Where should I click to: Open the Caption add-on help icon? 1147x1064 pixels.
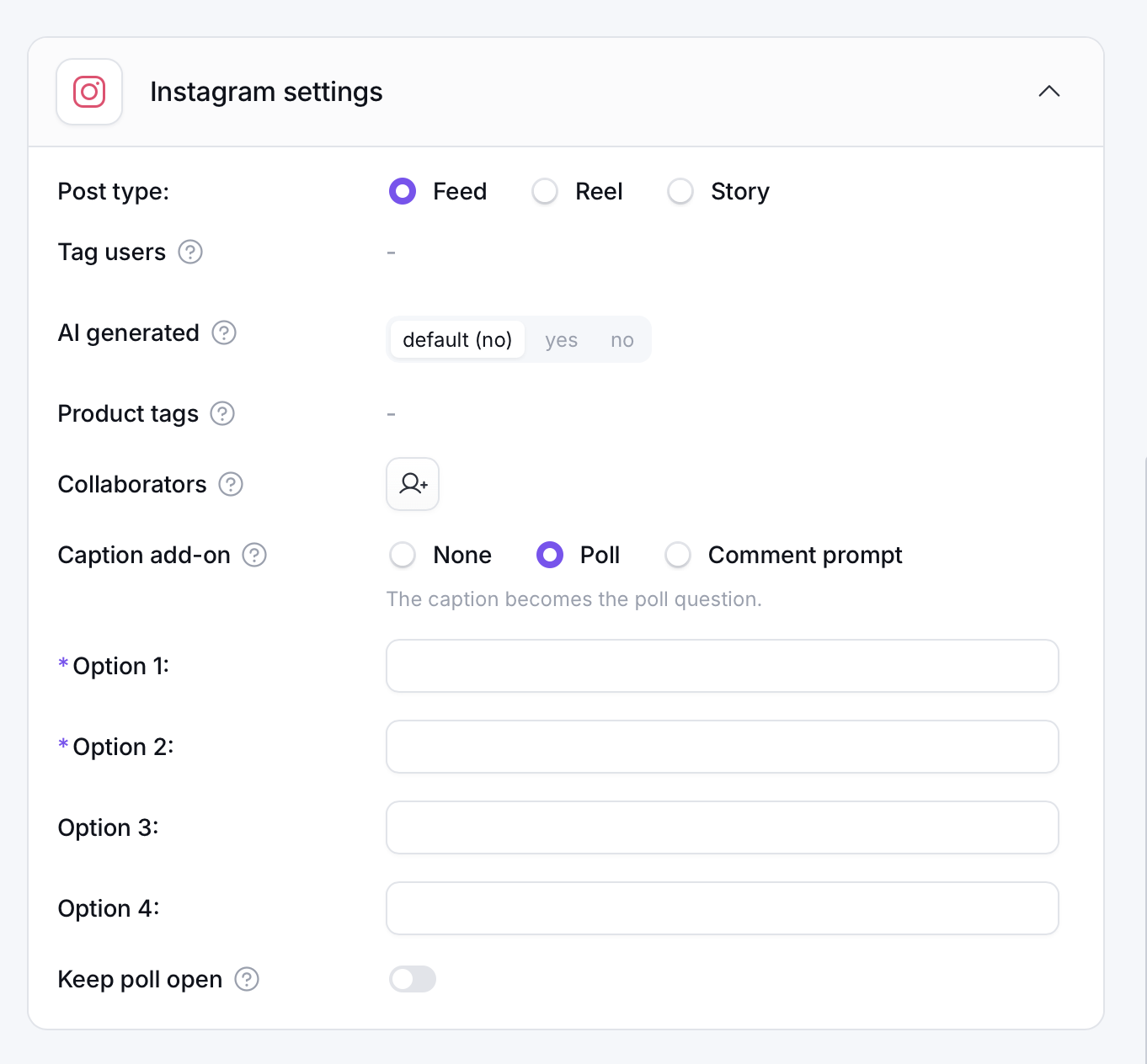click(254, 555)
